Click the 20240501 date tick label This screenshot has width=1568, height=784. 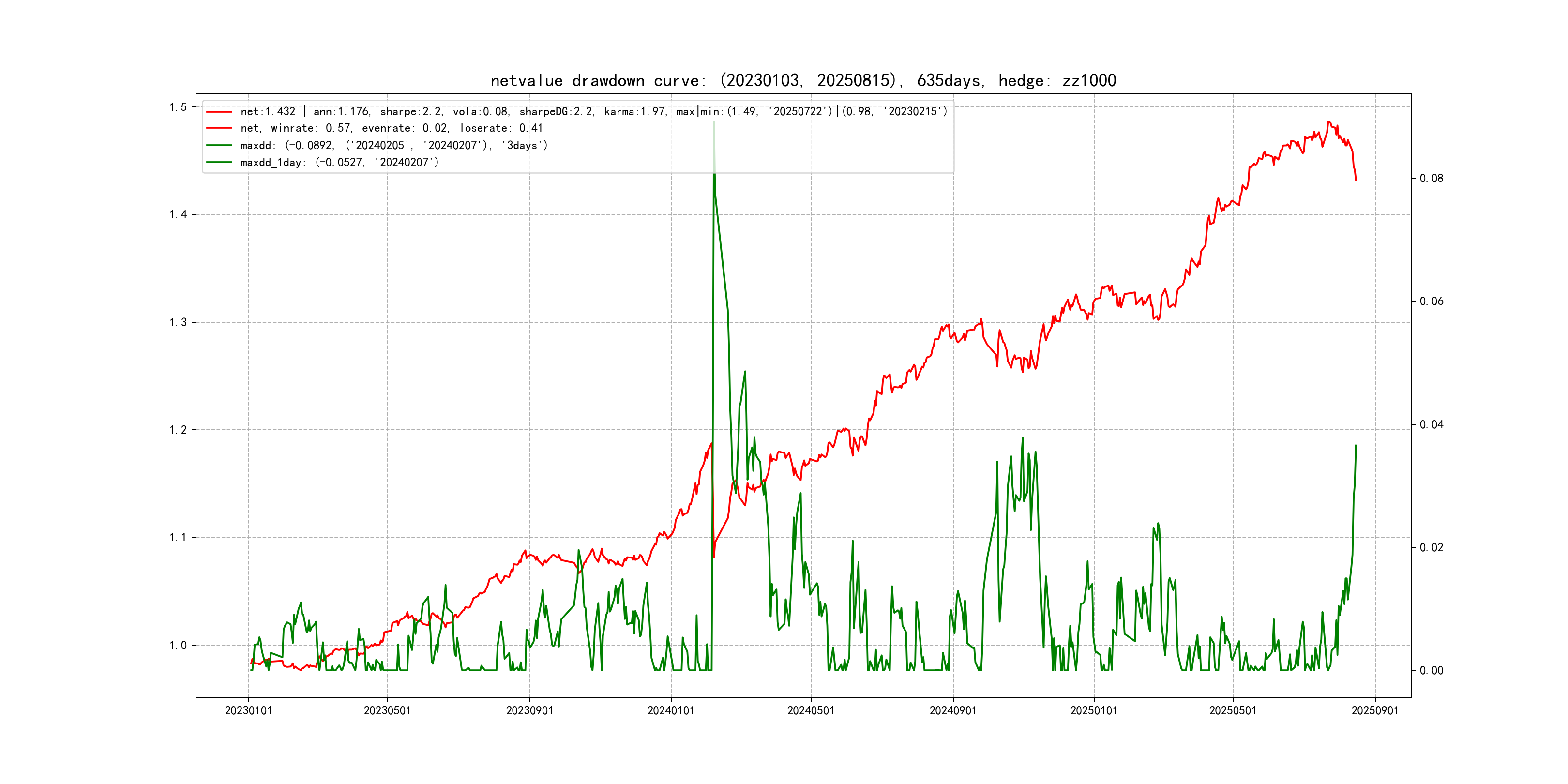pyautogui.click(x=811, y=711)
